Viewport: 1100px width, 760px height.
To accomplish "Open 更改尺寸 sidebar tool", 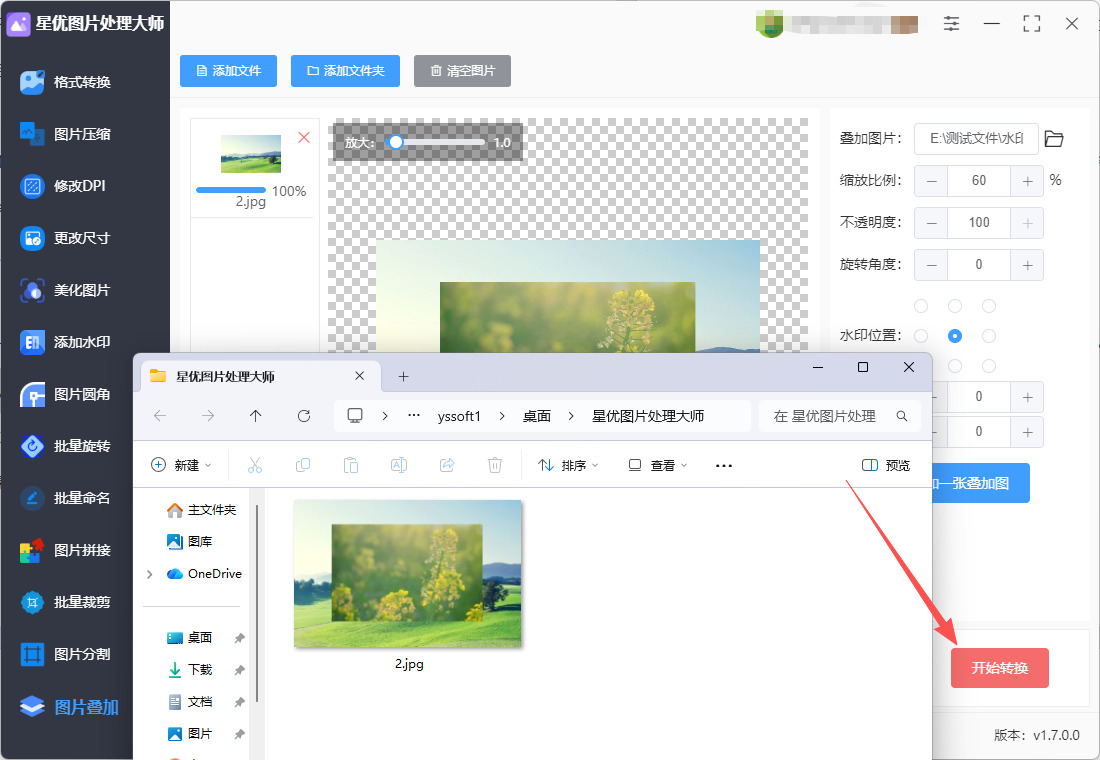I will pyautogui.click(x=65, y=238).
